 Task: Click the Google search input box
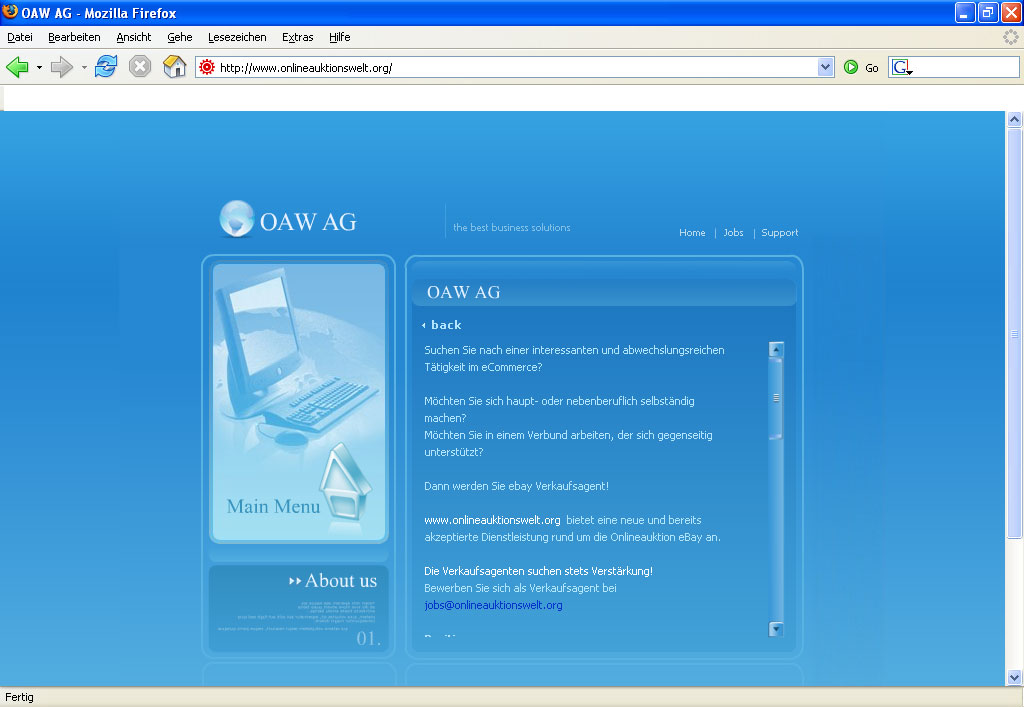coord(965,67)
